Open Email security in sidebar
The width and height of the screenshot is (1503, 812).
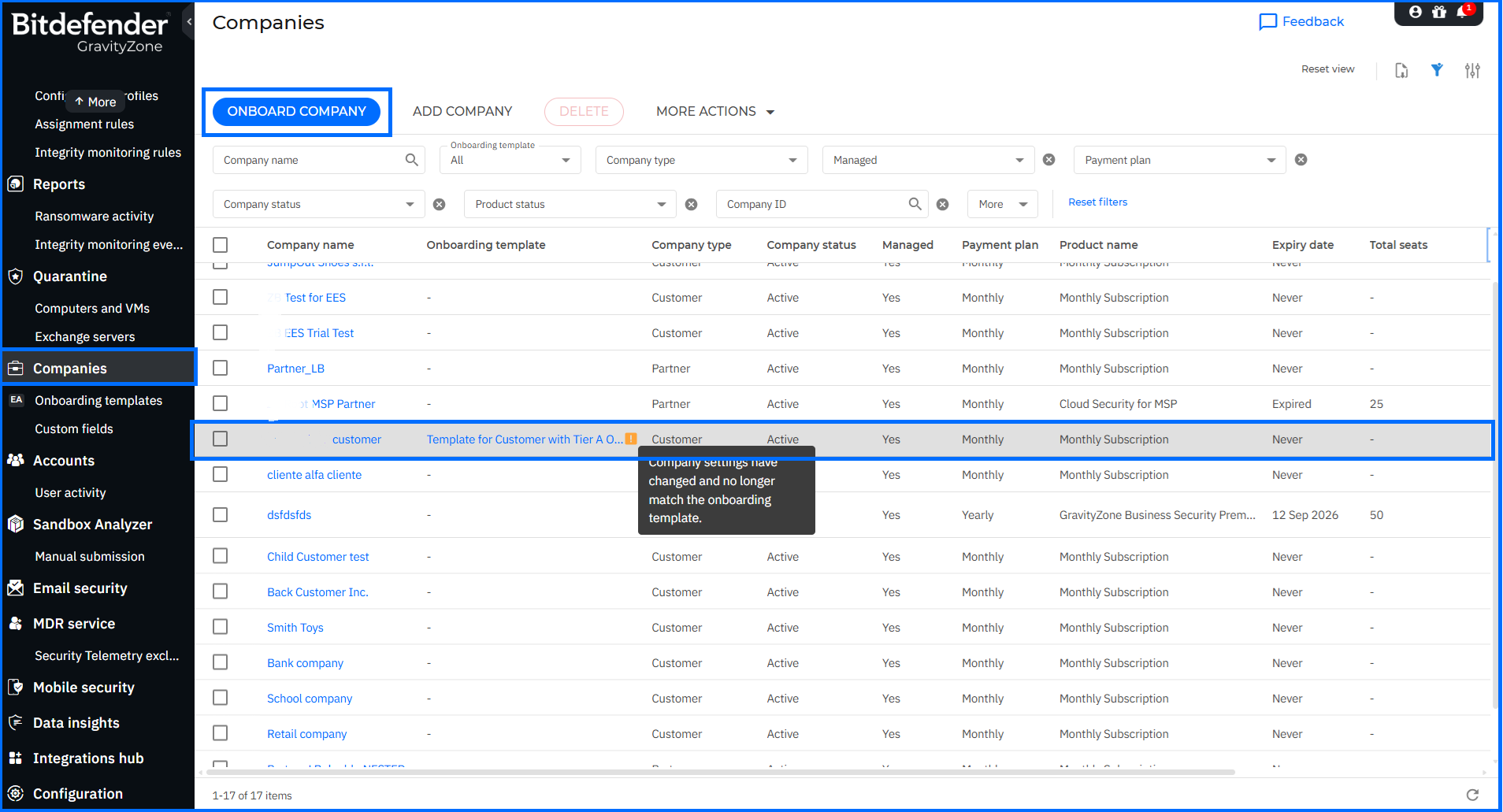(x=80, y=588)
